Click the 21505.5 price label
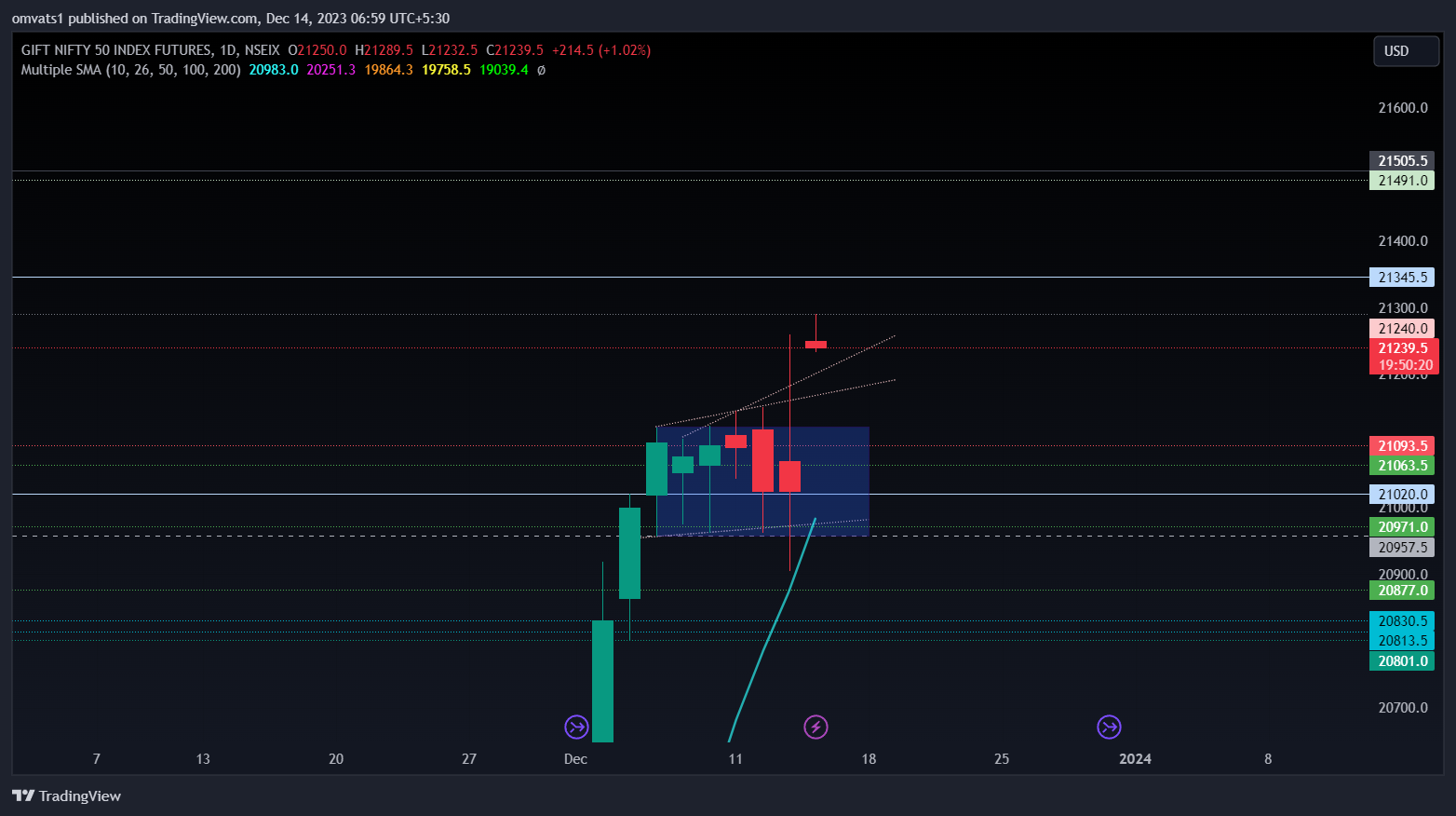Screen dimensions: 1456x816 point(1402,161)
